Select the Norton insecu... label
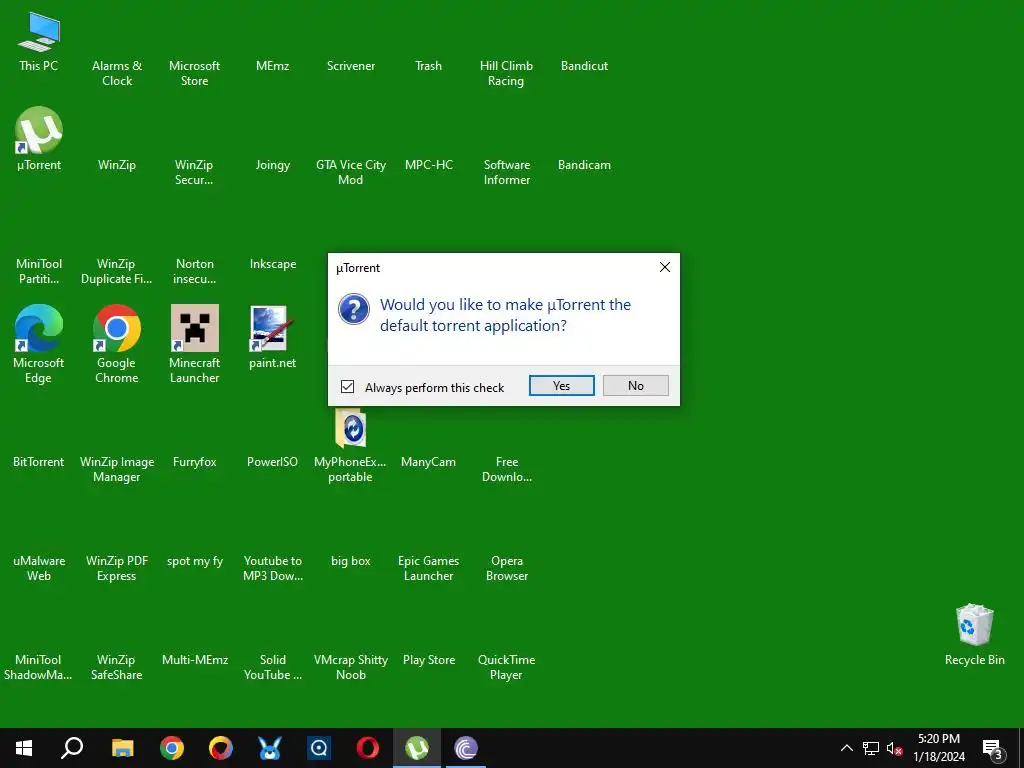 coord(195,271)
